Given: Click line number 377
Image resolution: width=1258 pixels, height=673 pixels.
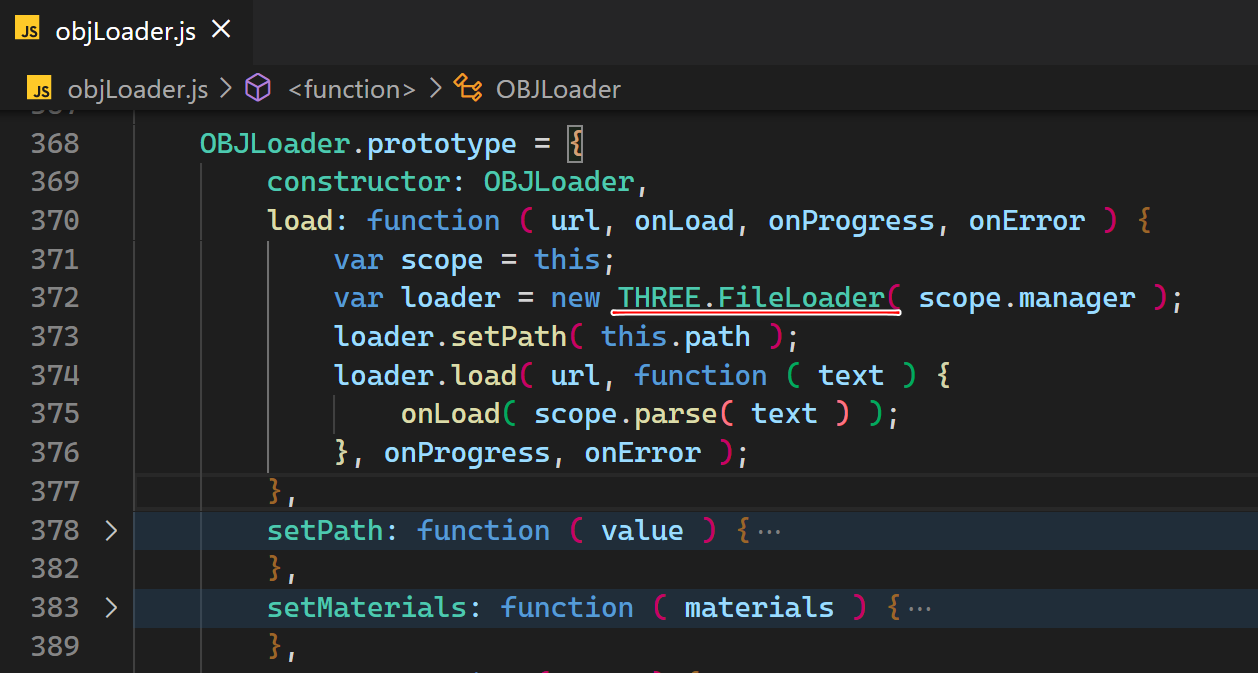Looking at the screenshot, I should [x=55, y=491].
